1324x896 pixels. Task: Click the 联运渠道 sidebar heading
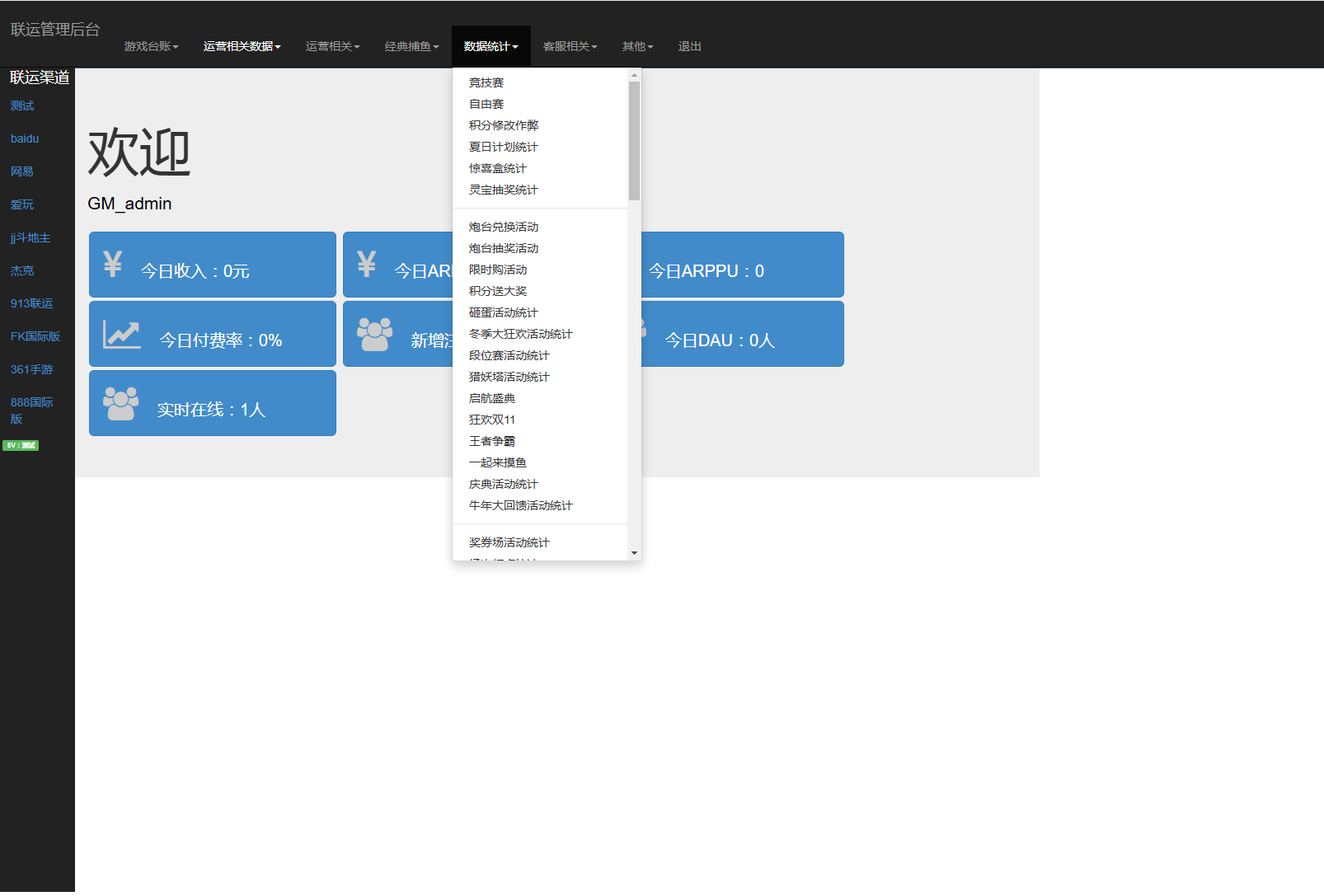tap(40, 77)
